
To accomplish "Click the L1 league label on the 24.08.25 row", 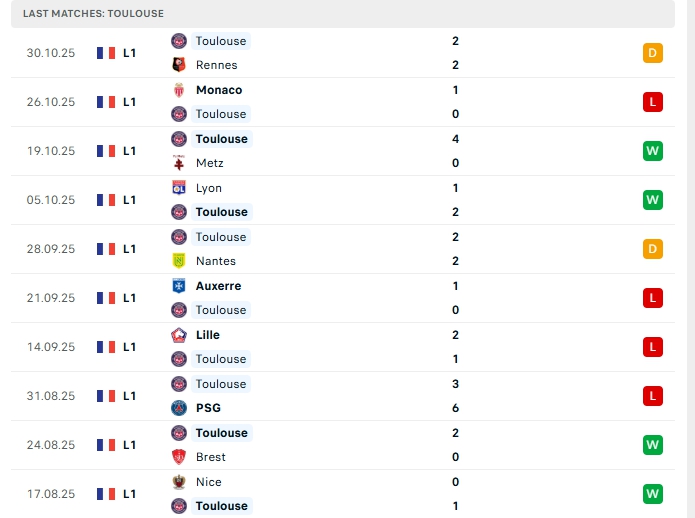I will tap(130, 445).
